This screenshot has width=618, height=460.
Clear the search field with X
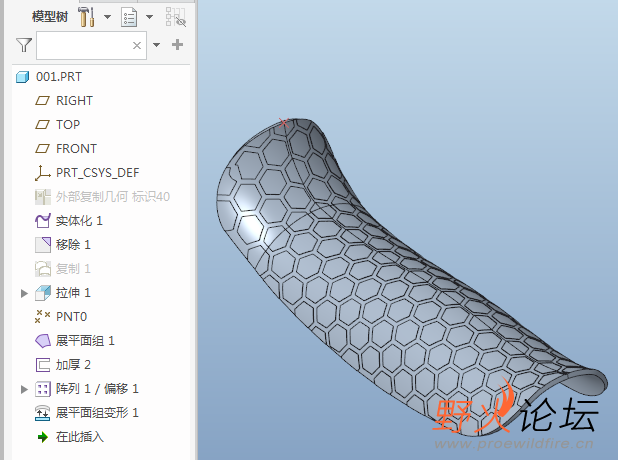click(137, 46)
